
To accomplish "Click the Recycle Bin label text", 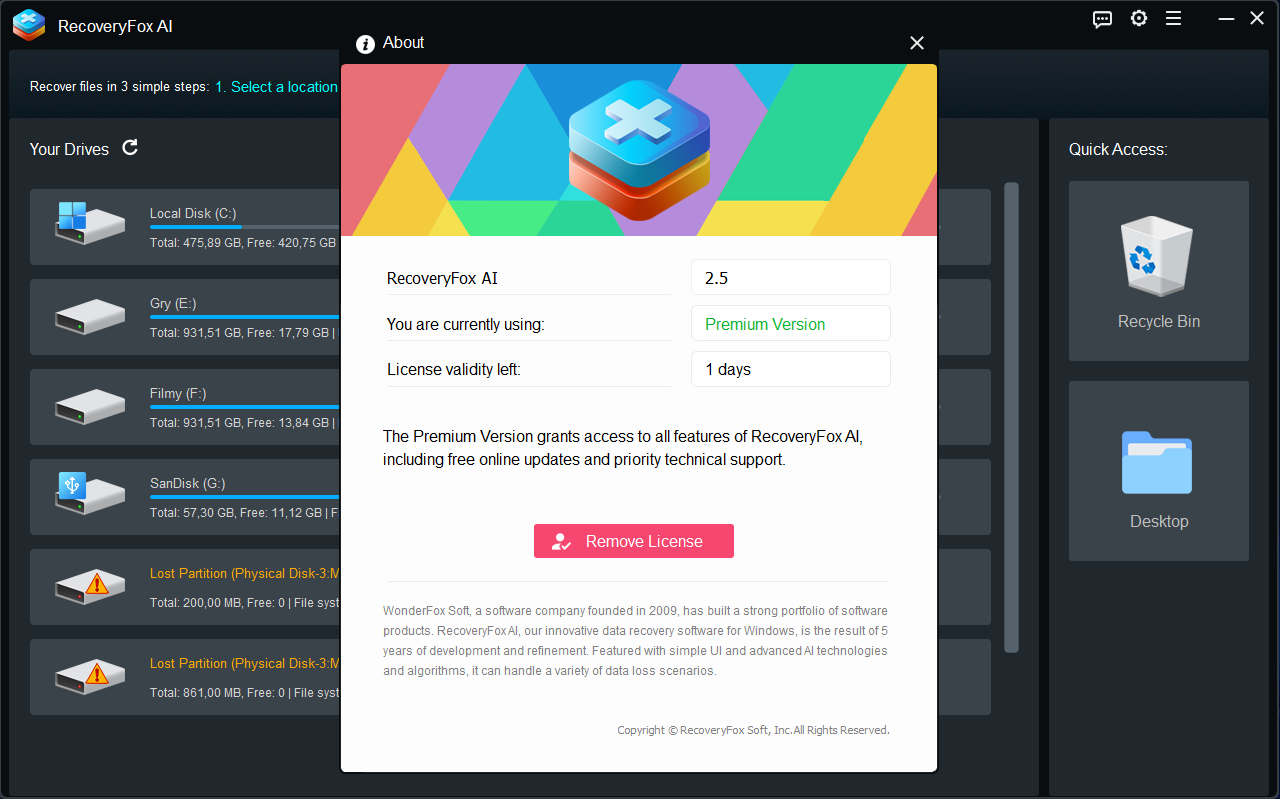I will [x=1159, y=321].
